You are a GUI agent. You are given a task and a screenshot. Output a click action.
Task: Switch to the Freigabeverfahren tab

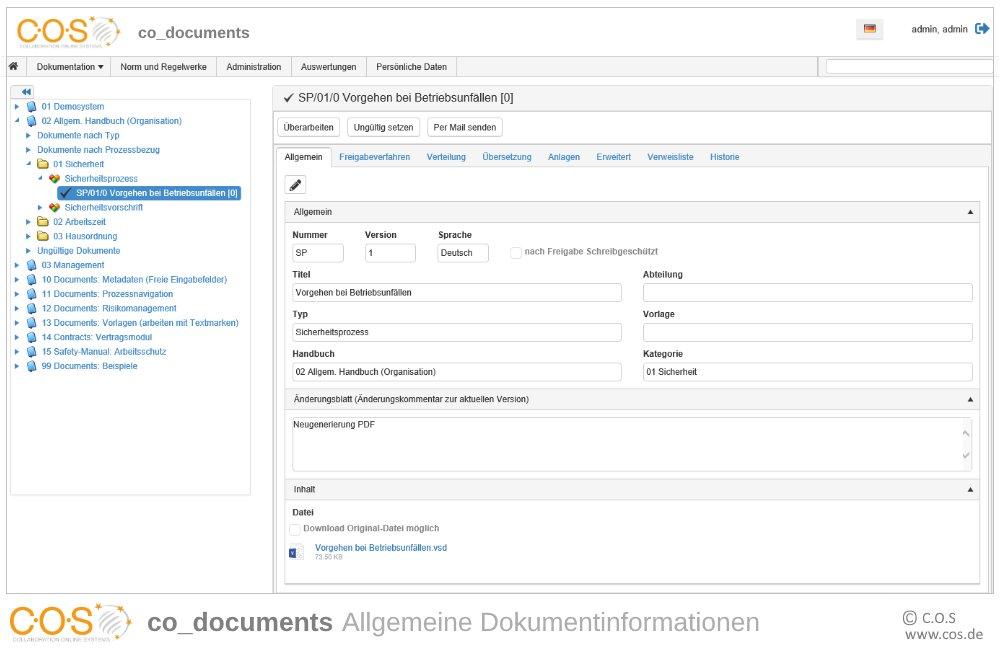[374, 157]
